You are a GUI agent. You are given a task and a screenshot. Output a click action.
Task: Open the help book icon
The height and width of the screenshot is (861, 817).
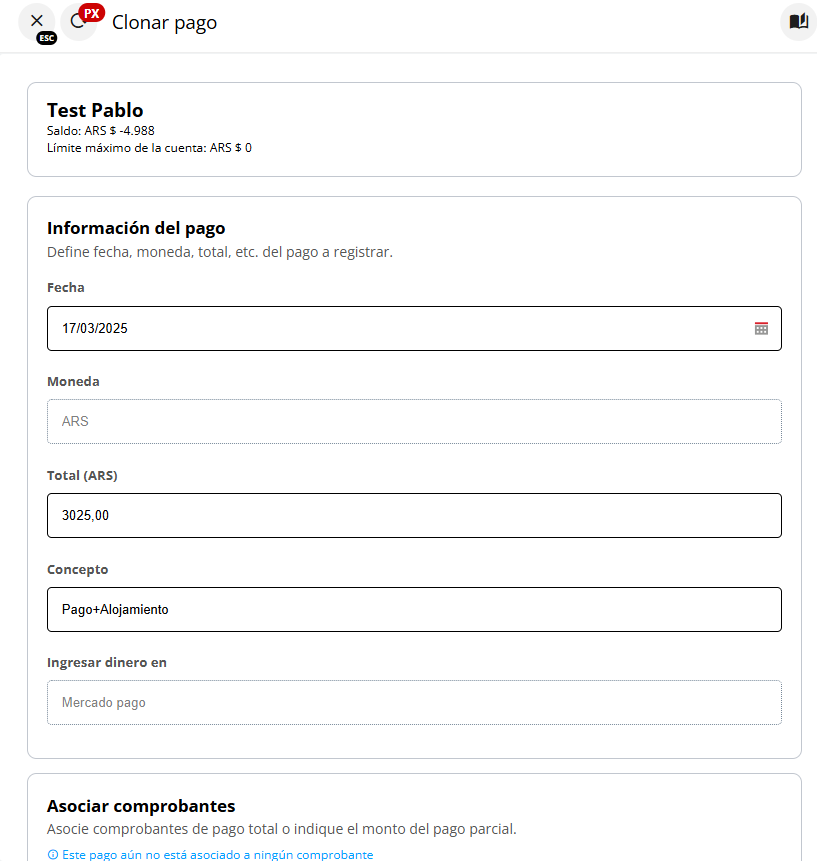(798, 21)
